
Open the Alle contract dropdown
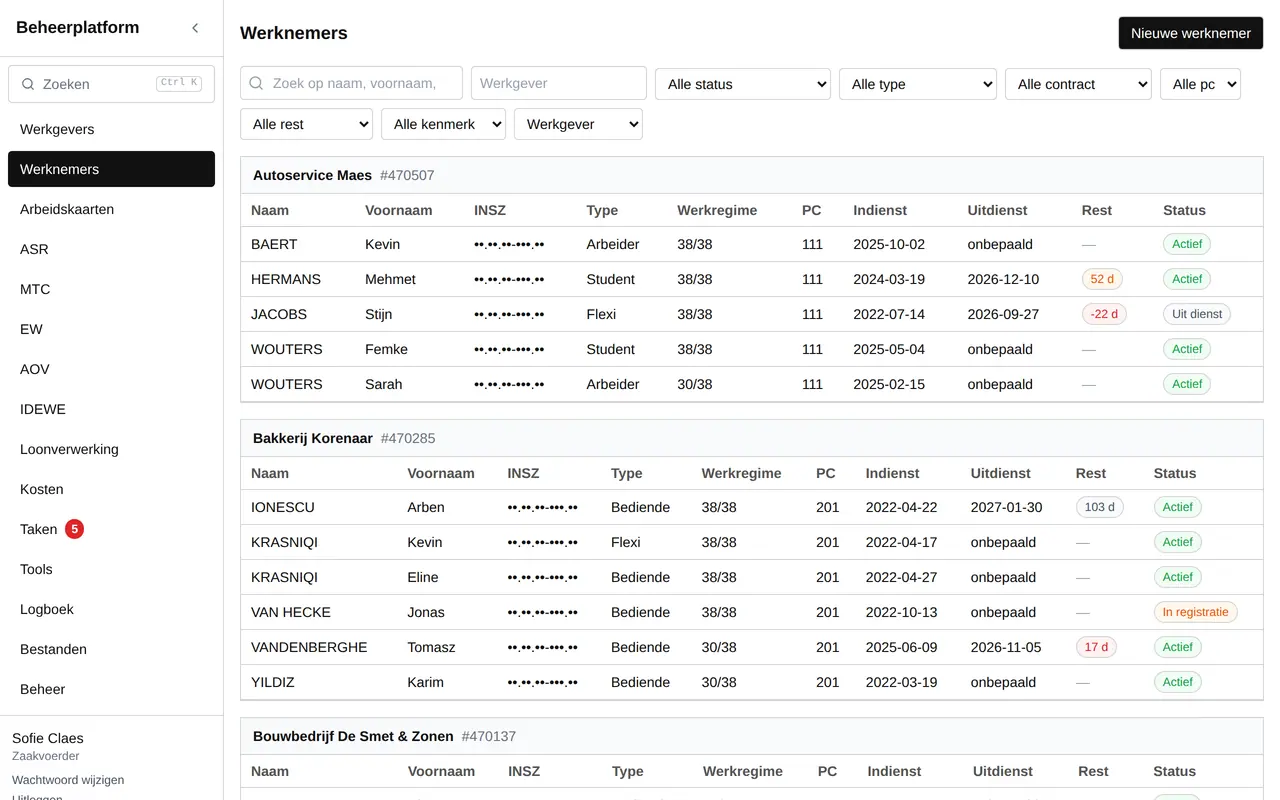click(x=1078, y=84)
